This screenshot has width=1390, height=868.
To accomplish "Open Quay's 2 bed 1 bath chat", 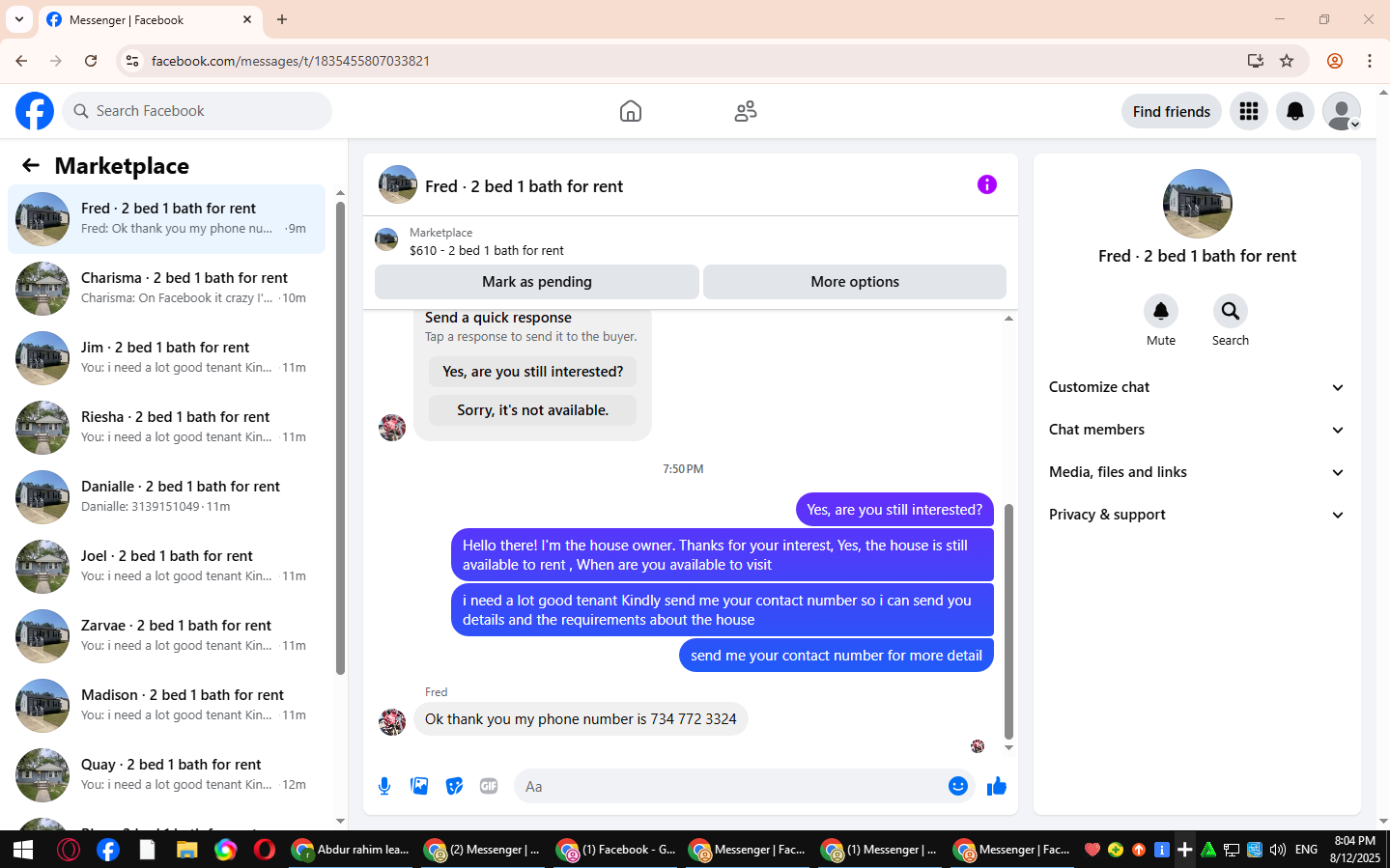I will click(166, 775).
